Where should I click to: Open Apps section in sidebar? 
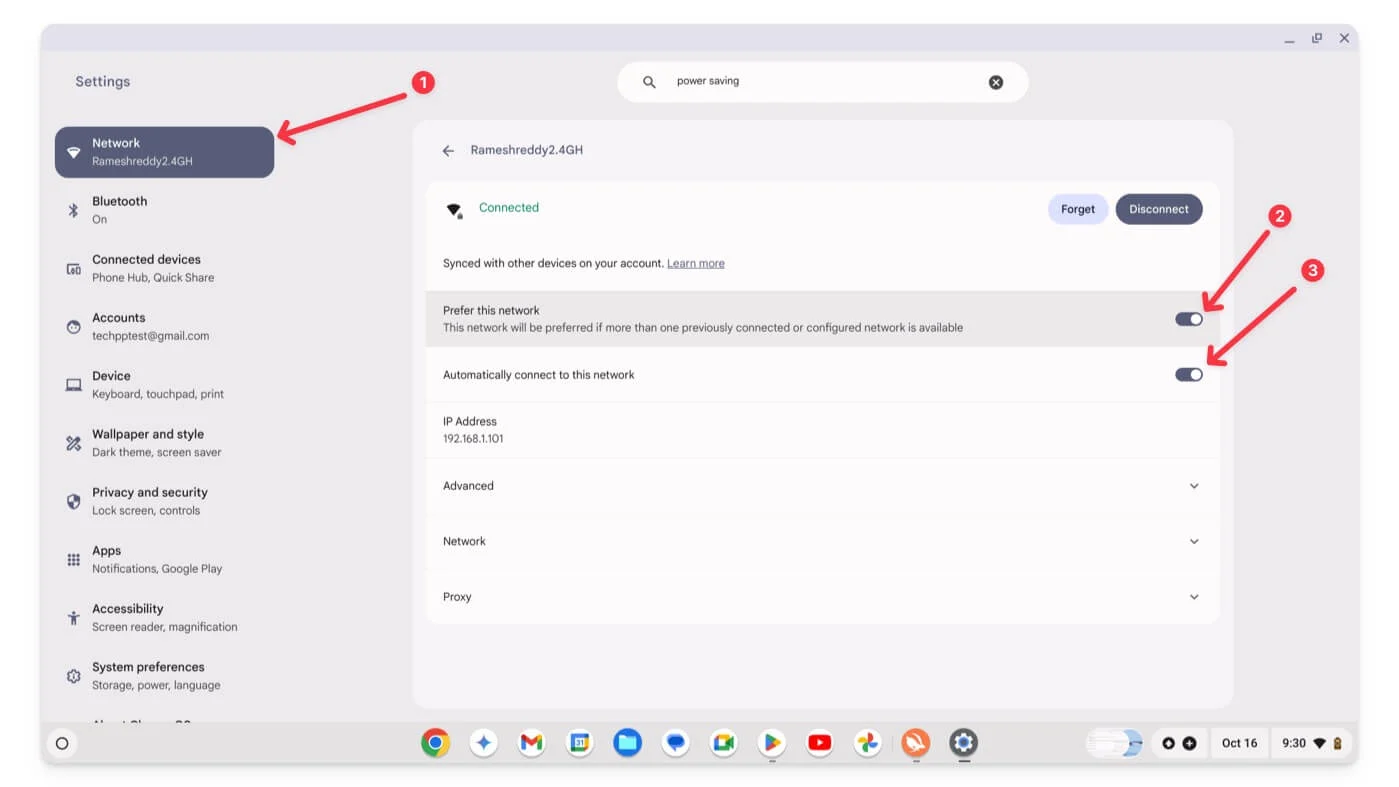tap(164, 559)
